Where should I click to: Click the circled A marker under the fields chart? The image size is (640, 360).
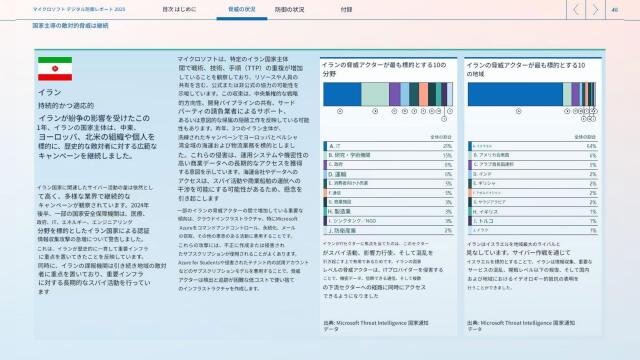[340, 111]
